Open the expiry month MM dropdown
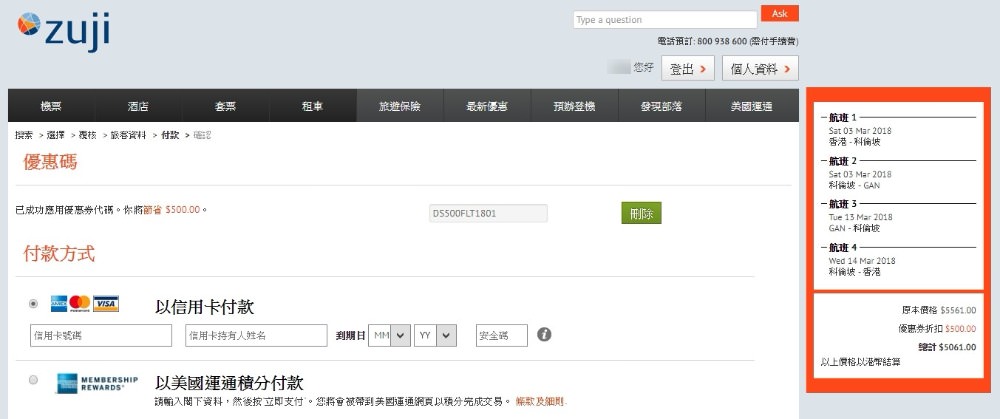Viewport: 1000px width, 419px height. 390,335
